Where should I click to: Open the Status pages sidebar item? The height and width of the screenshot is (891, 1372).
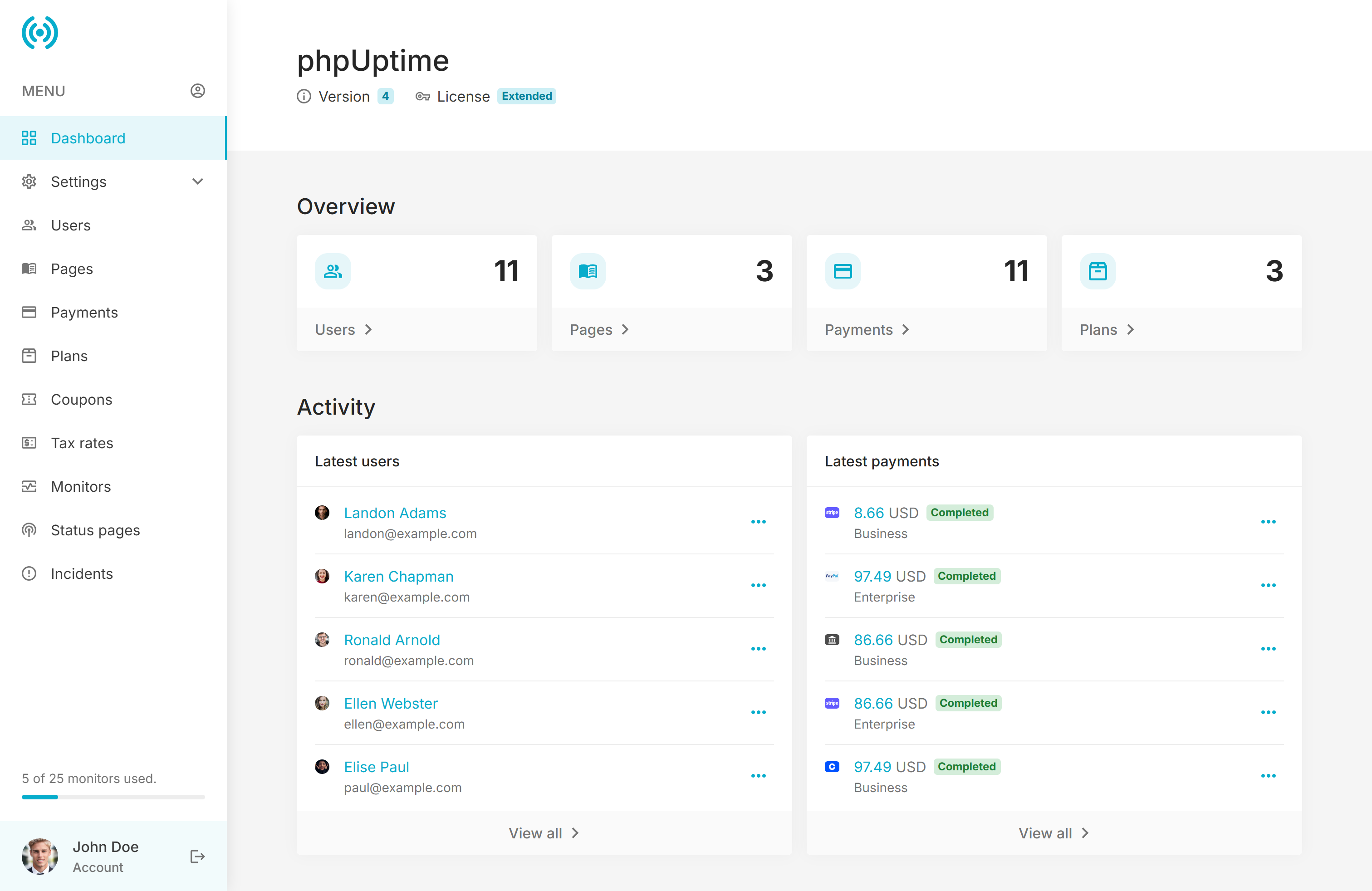click(x=95, y=529)
